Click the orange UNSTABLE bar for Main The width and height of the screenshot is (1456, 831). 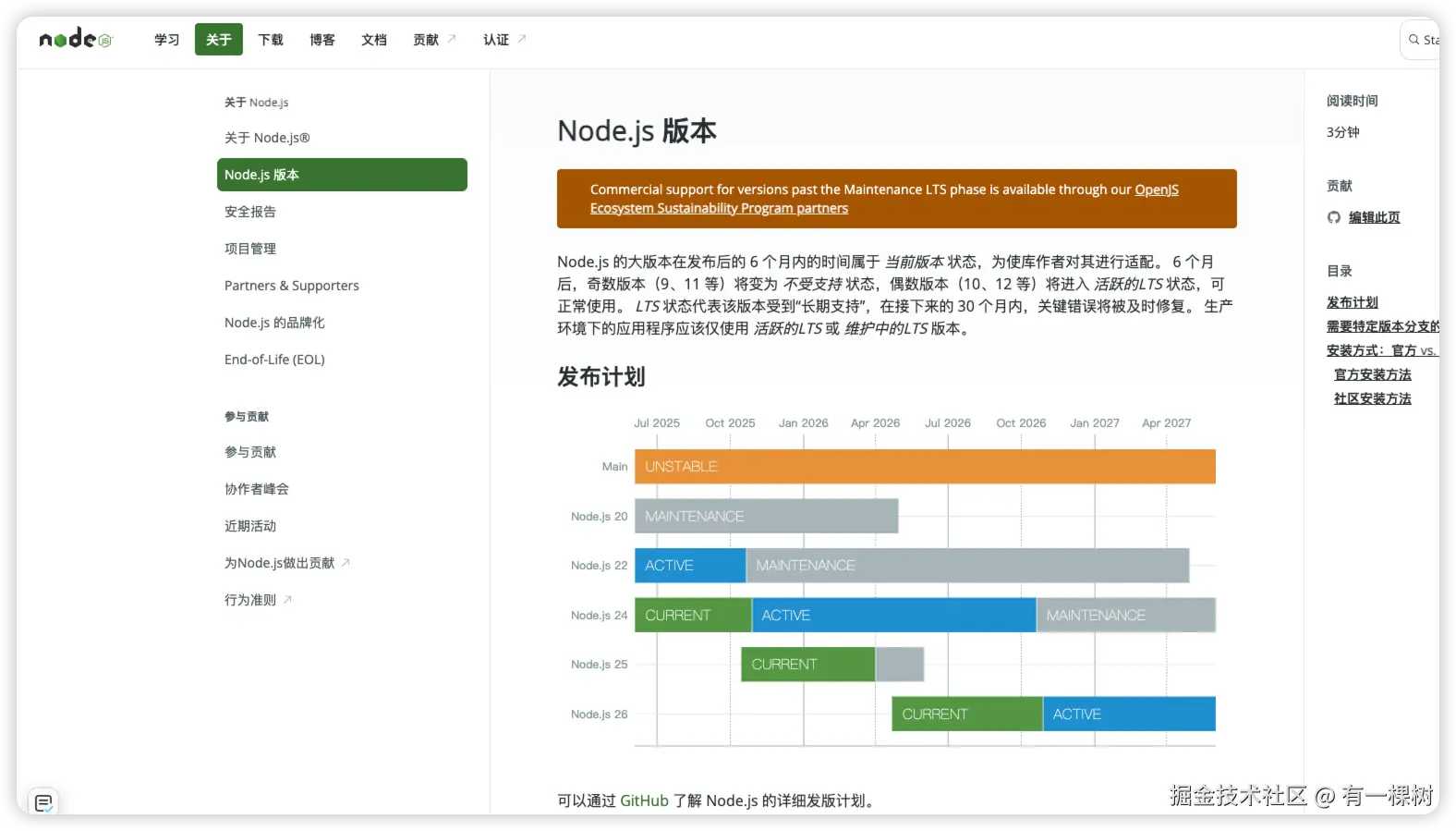point(925,466)
